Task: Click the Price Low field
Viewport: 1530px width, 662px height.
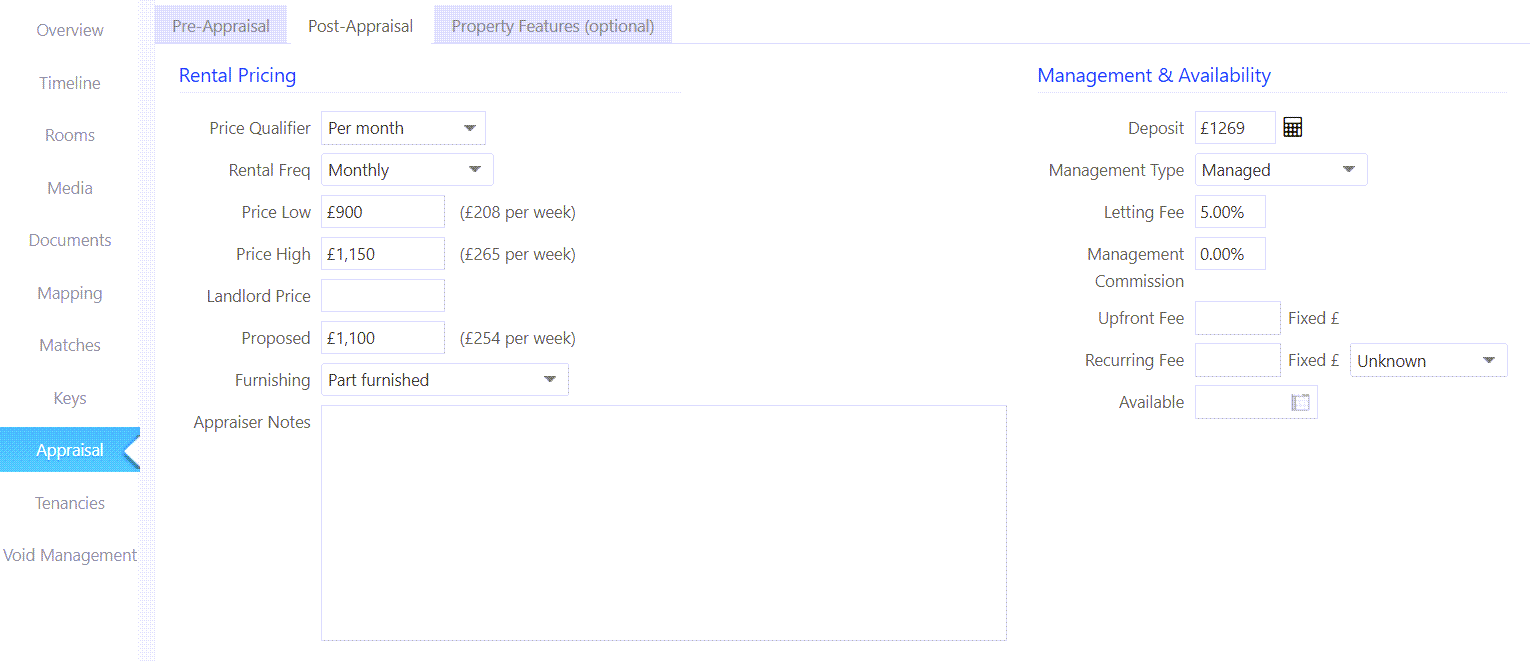Action: click(383, 212)
